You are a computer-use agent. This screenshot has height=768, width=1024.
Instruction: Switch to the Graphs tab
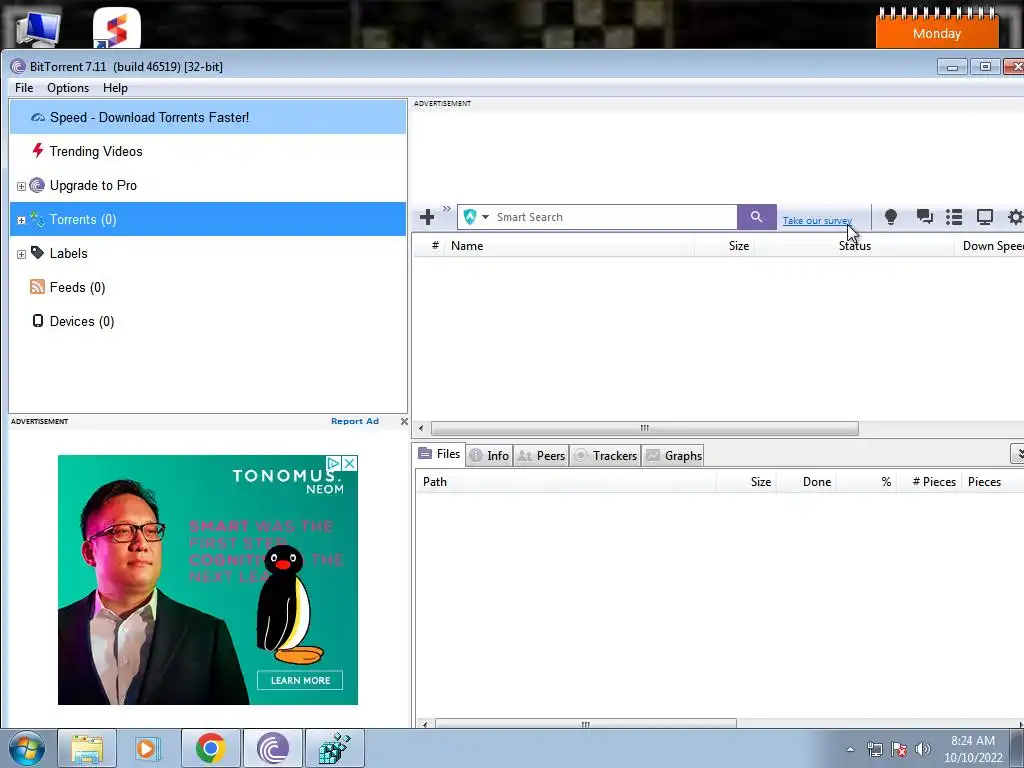pos(673,455)
